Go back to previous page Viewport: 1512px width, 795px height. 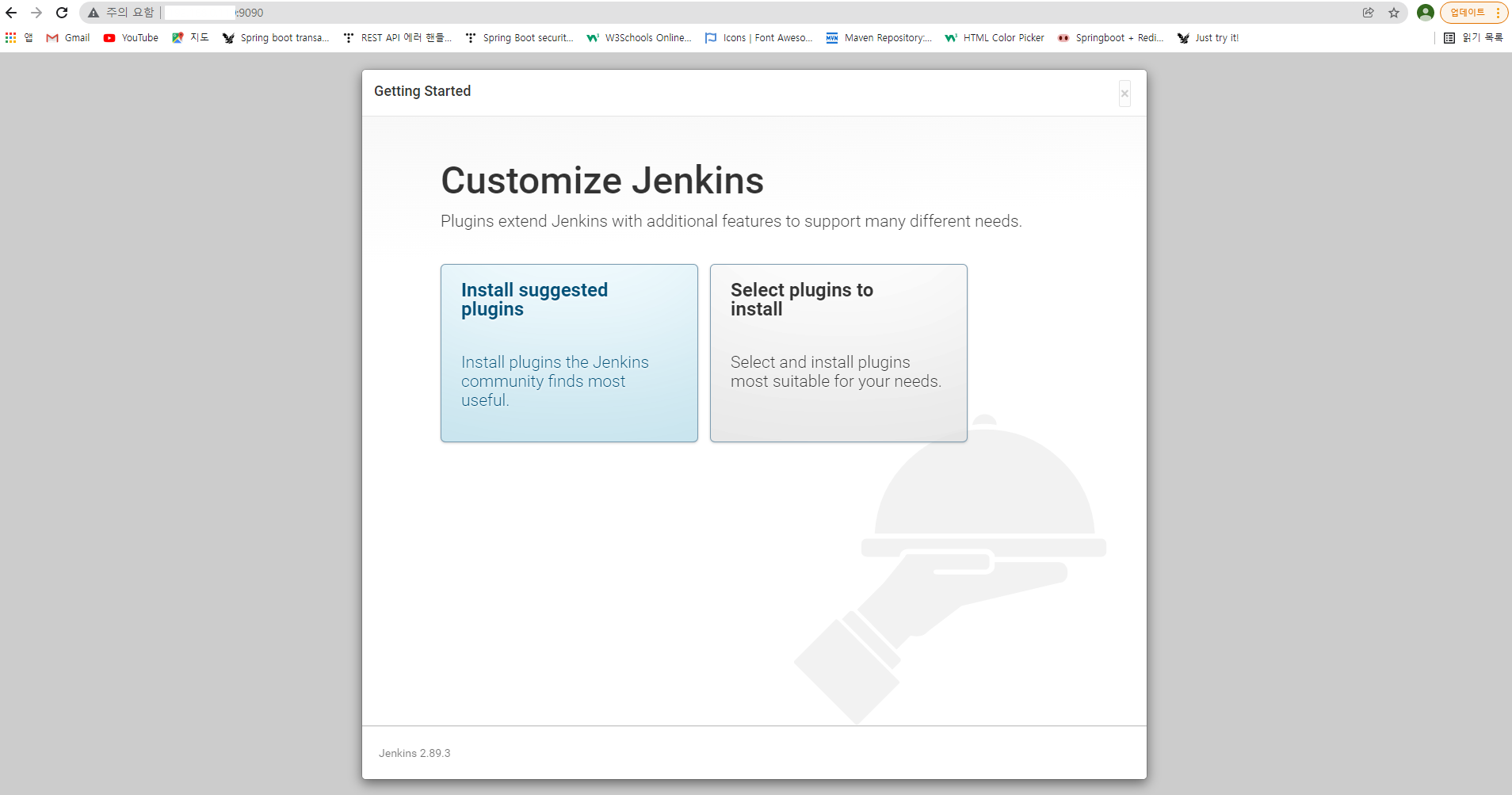tap(11, 13)
